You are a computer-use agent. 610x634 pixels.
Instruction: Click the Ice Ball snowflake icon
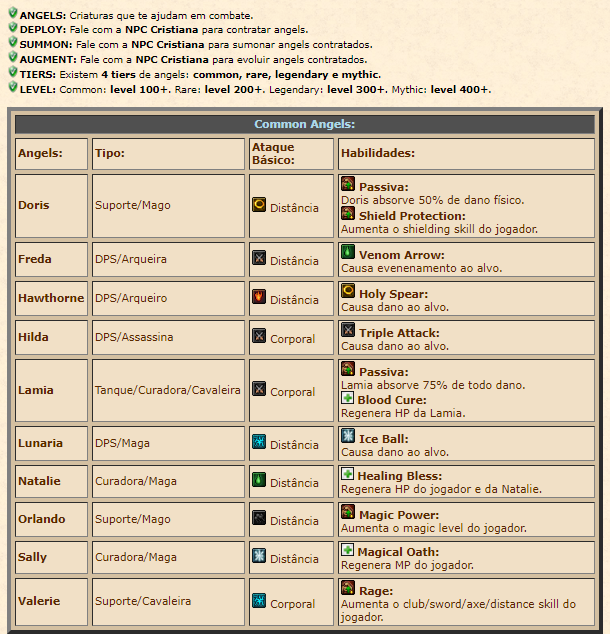348,435
